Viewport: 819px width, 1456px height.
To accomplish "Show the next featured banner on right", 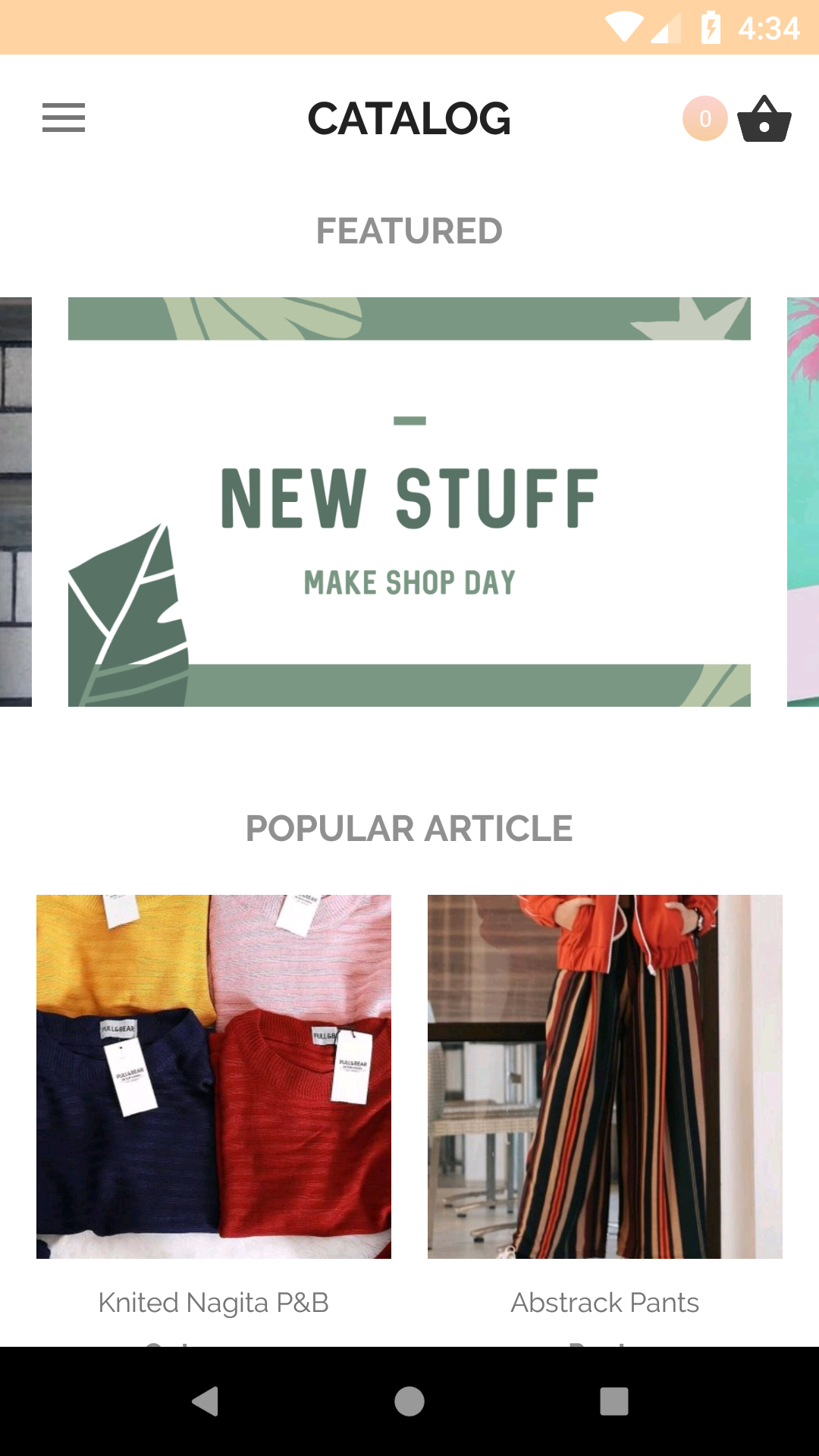I will 803,502.
